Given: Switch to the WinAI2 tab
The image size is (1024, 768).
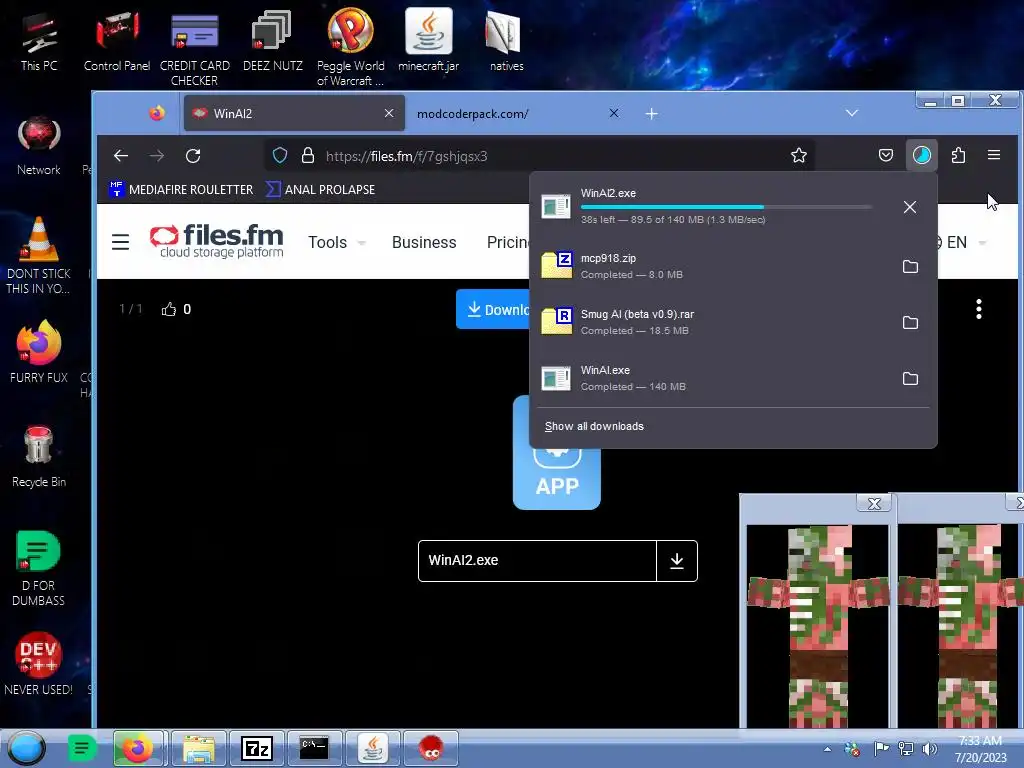Looking at the screenshot, I should [294, 114].
